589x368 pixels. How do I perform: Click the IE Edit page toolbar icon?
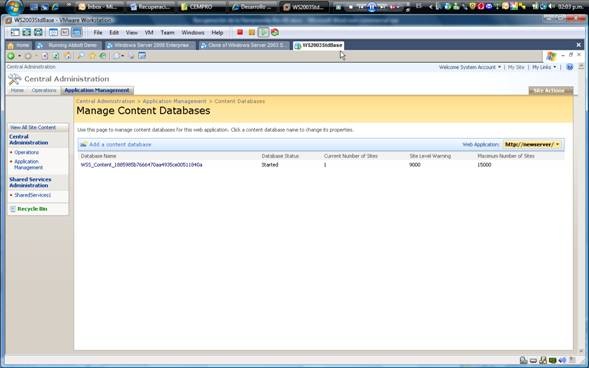pos(142,56)
